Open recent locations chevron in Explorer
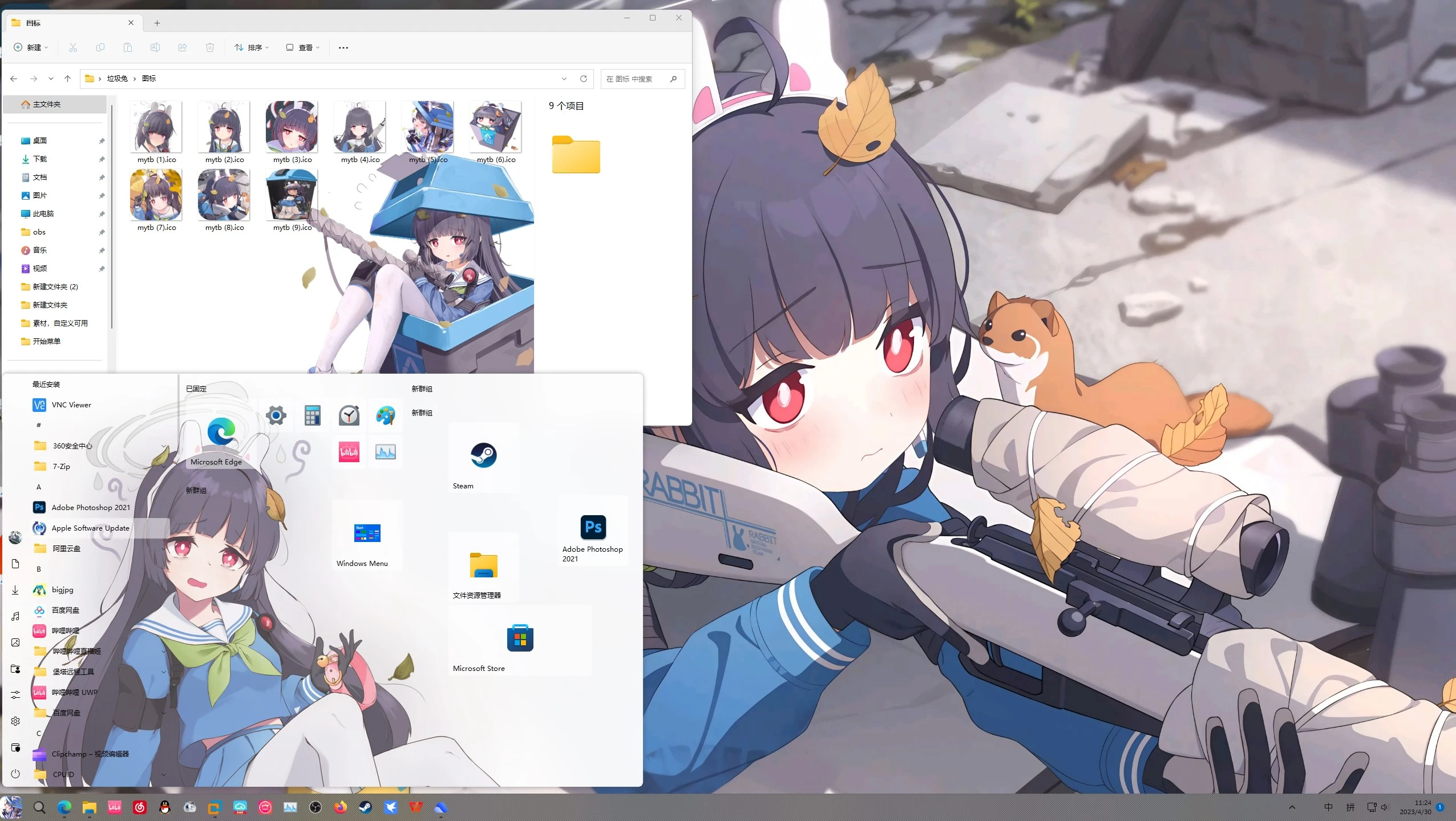Screen dimensions: 1456x821 pos(51,79)
